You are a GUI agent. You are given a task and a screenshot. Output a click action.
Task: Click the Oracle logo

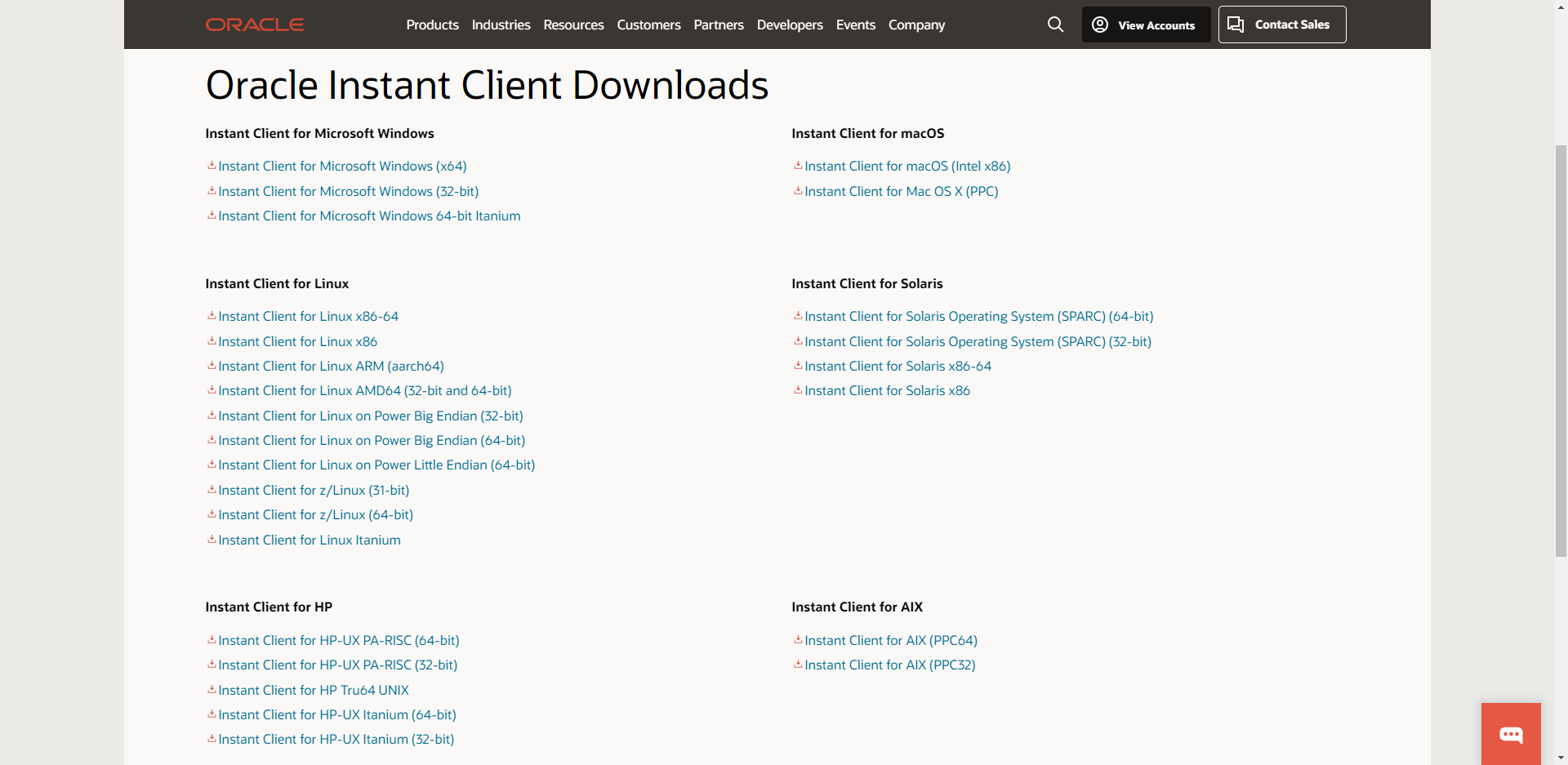pos(255,24)
